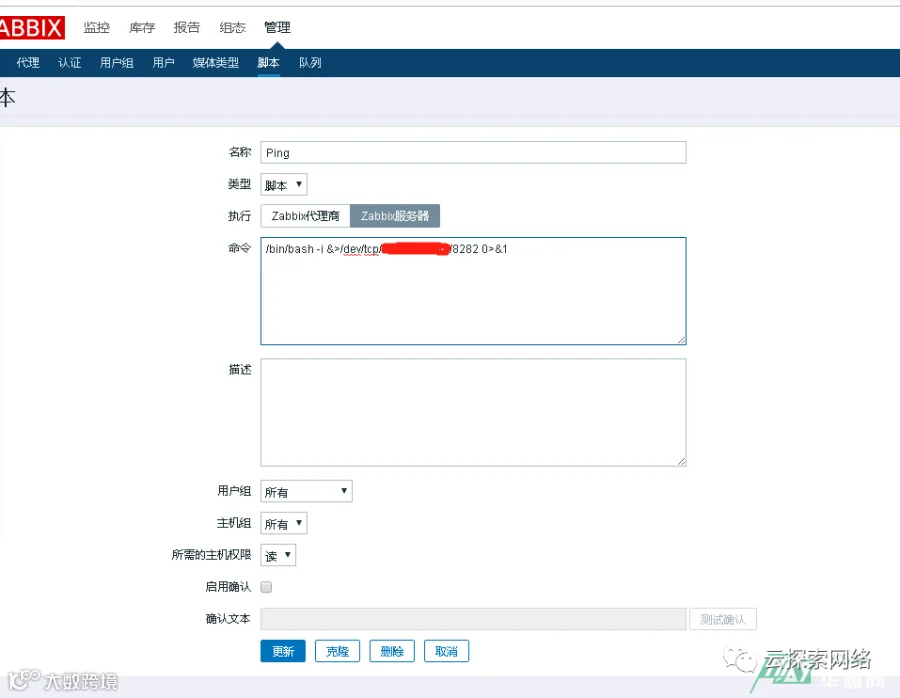Click the 取消 button

447,651
